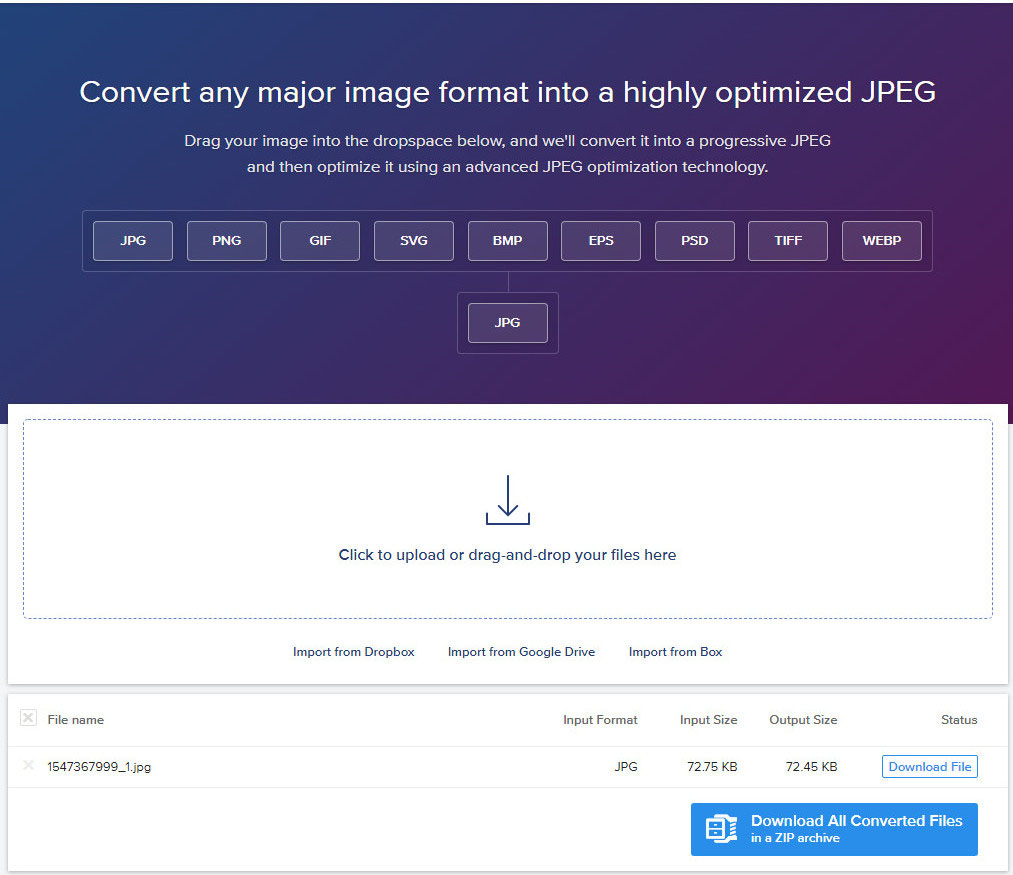The image size is (1013, 875).
Task: Choose GIF as the input format
Action: [x=320, y=241]
